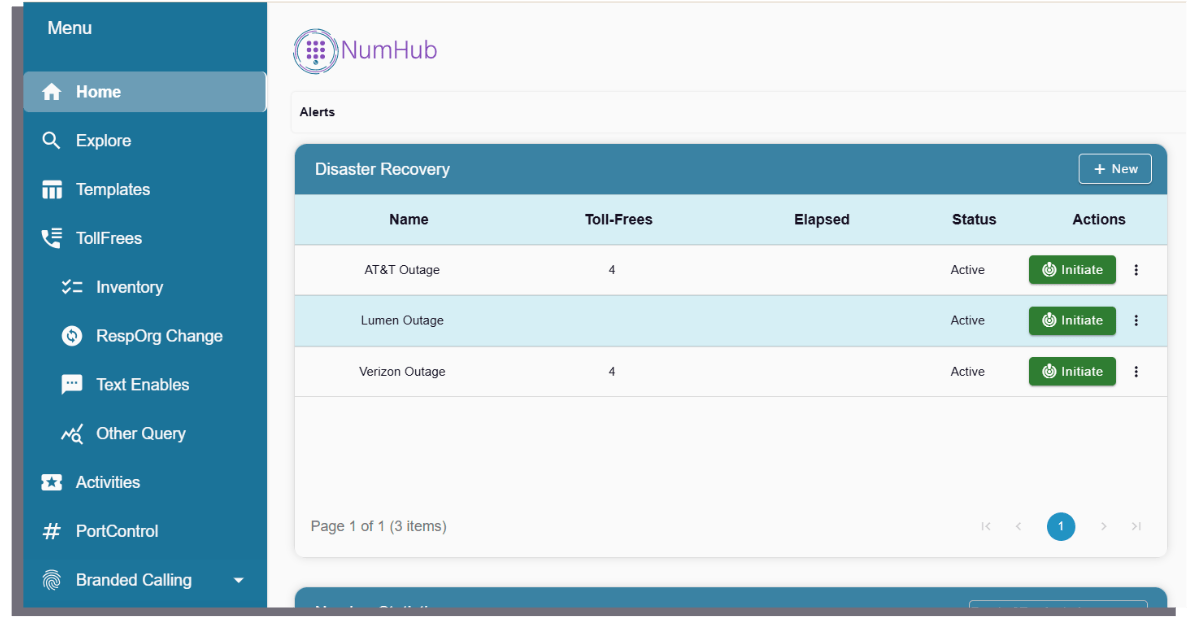Viewport: 1200px width, 627px height.
Task: Select page 1 in the pagination control
Action: [x=1061, y=526]
